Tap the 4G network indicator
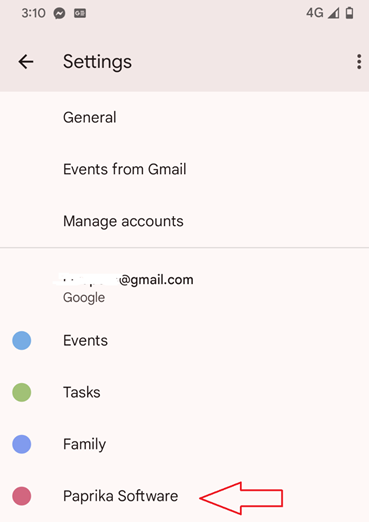Image resolution: width=370 pixels, height=523 pixels. pos(315,13)
